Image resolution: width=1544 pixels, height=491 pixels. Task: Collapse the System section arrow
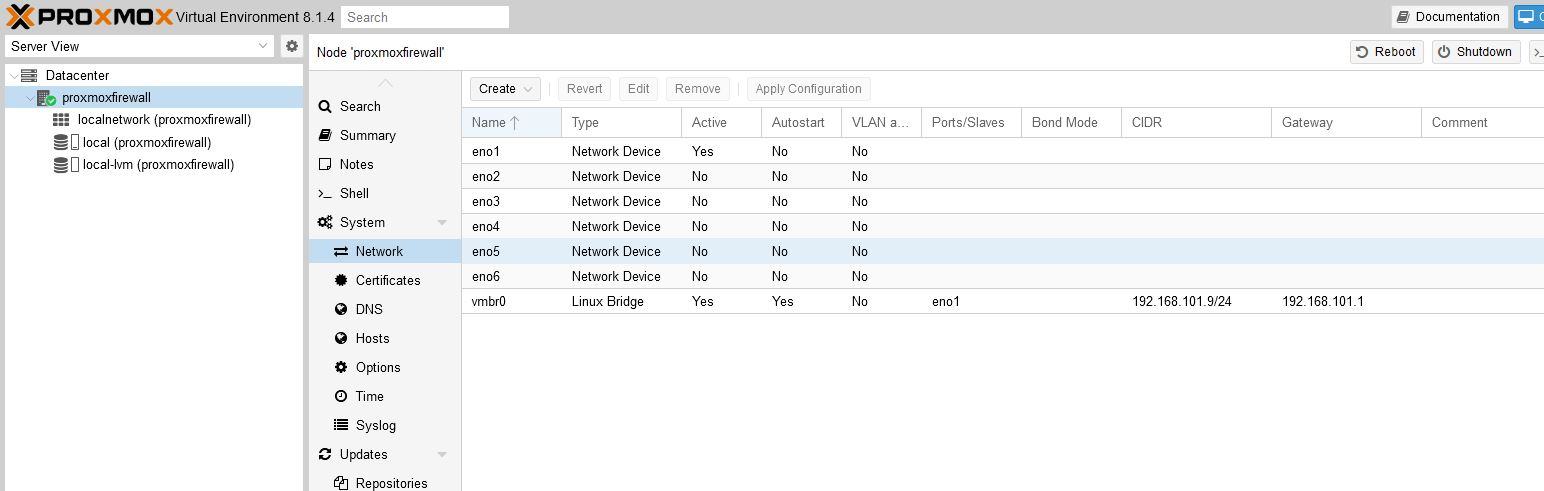click(x=442, y=223)
